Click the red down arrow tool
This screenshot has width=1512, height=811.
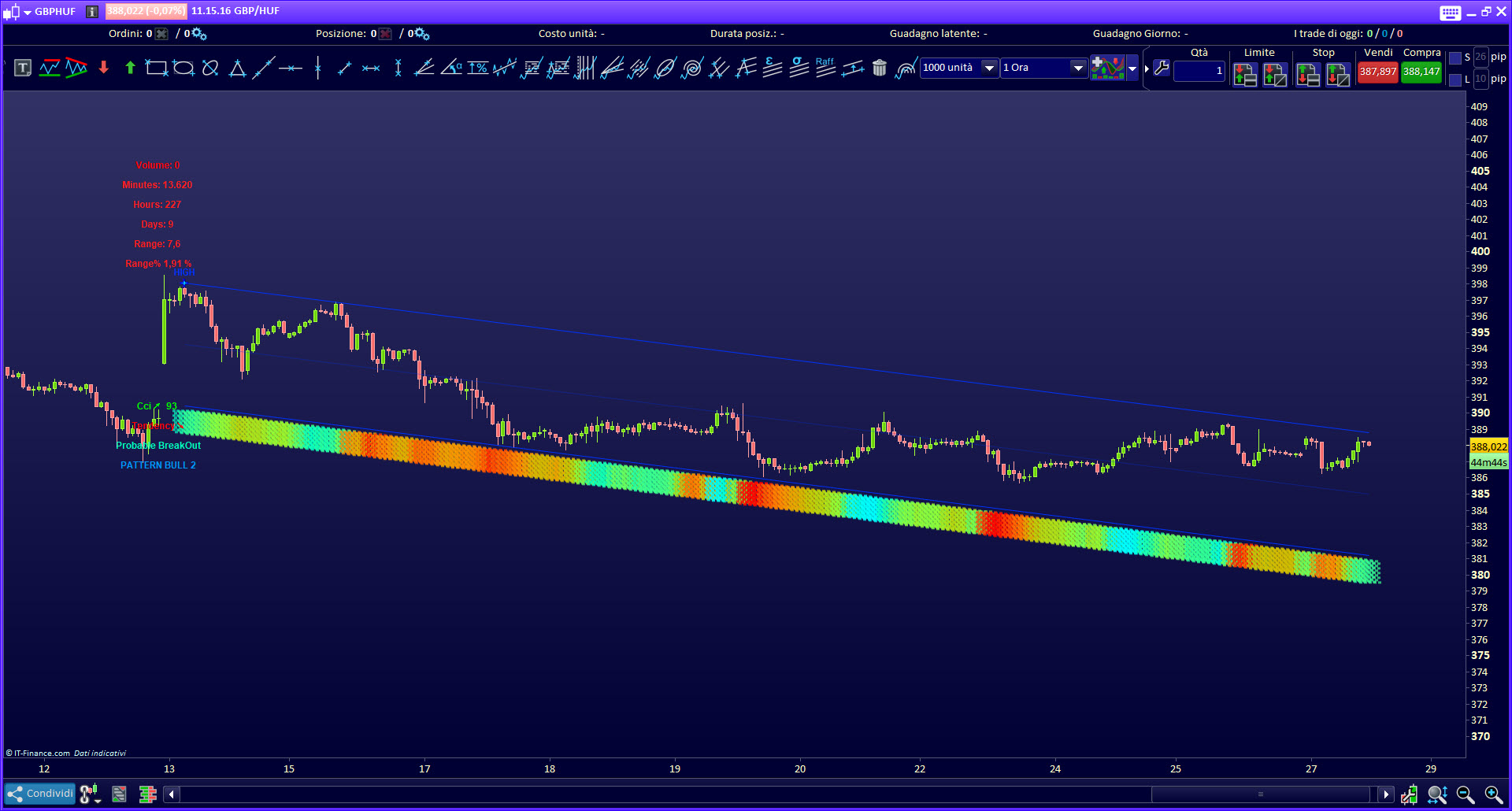pyautogui.click(x=103, y=69)
